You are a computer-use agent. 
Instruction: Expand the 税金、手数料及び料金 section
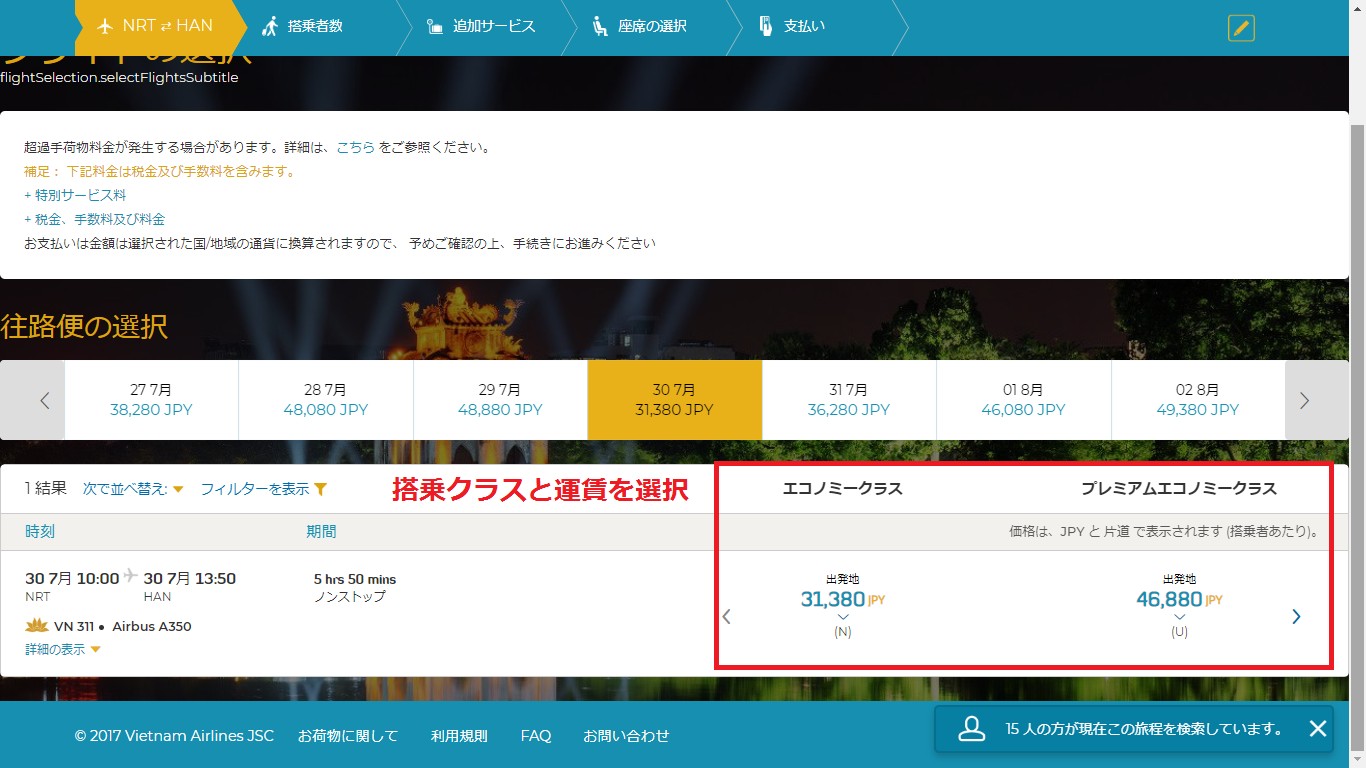[95, 219]
